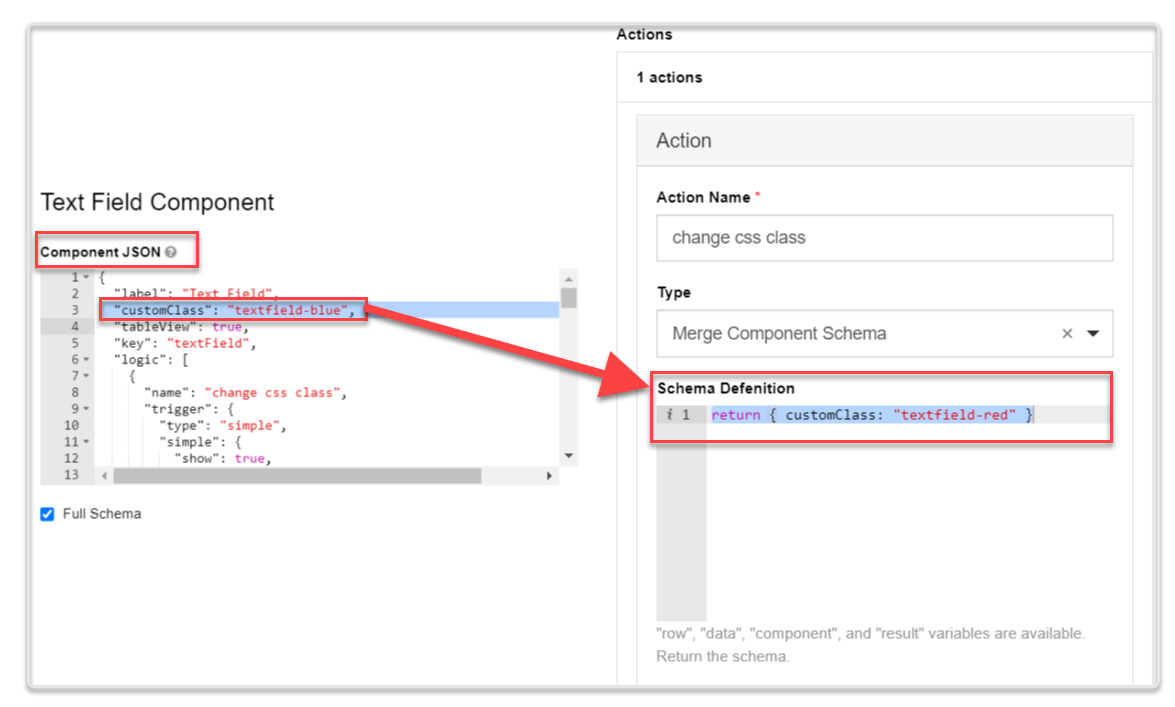The image size is (1175, 707).
Task: Clear the Type selection with the X icon
Action: coord(1067,334)
